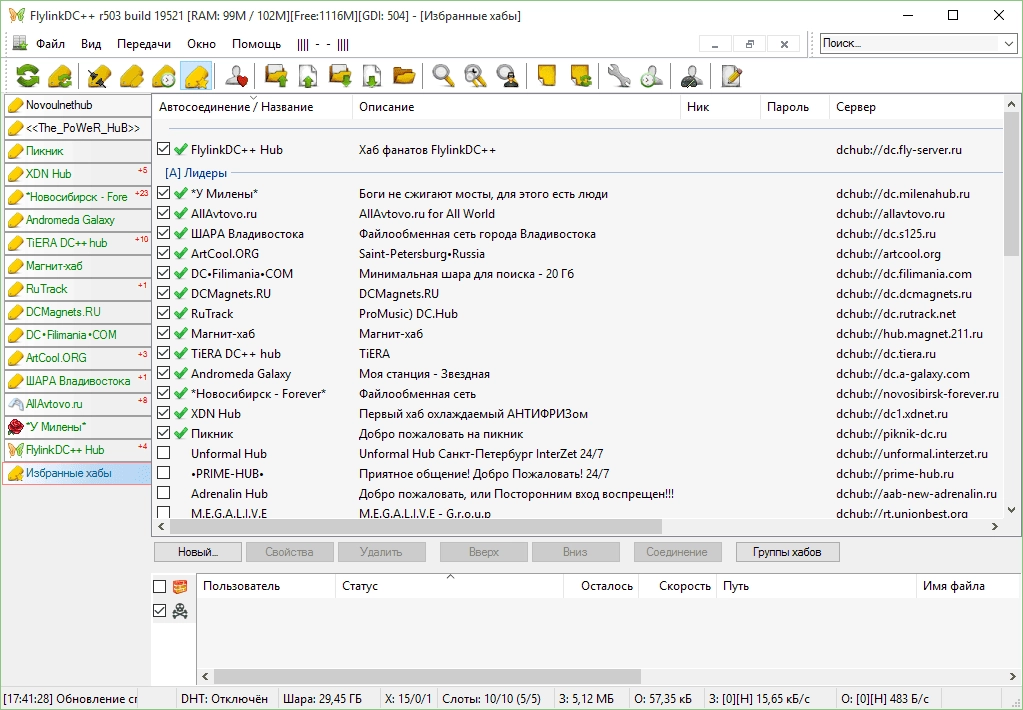The width and height of the screenshot is (1023, 710).
Task: Click the Удалить button
Action: [x=381, y=552]
